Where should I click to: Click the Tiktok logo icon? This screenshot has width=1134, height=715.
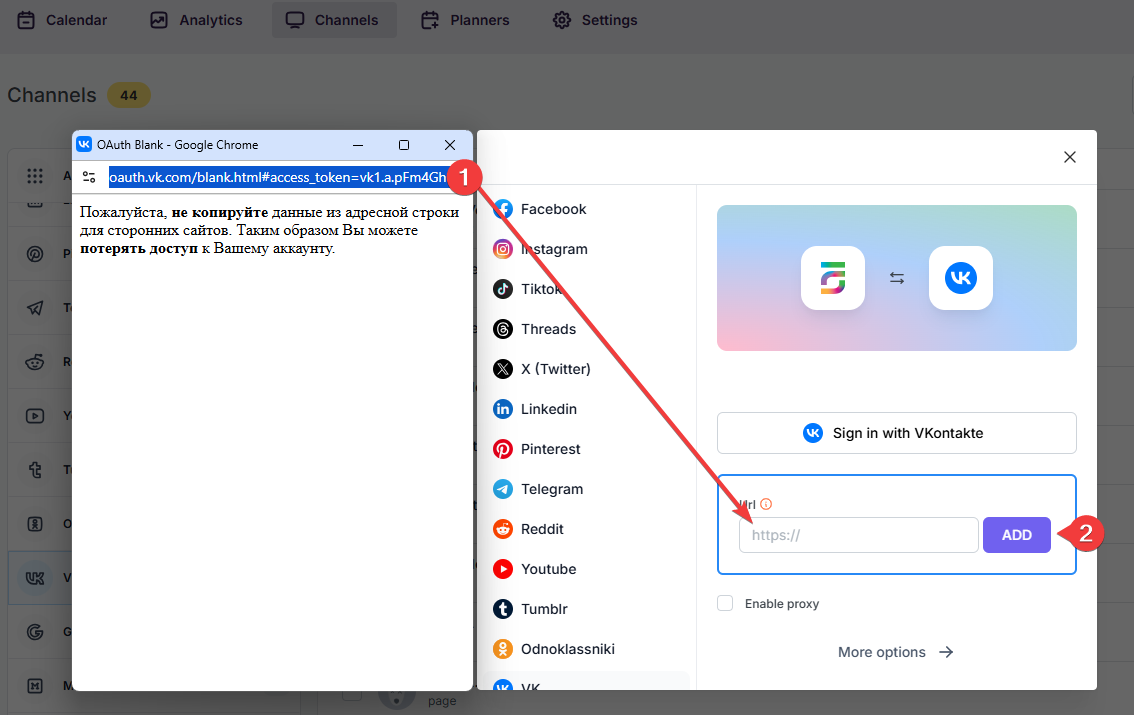point(503,289)
